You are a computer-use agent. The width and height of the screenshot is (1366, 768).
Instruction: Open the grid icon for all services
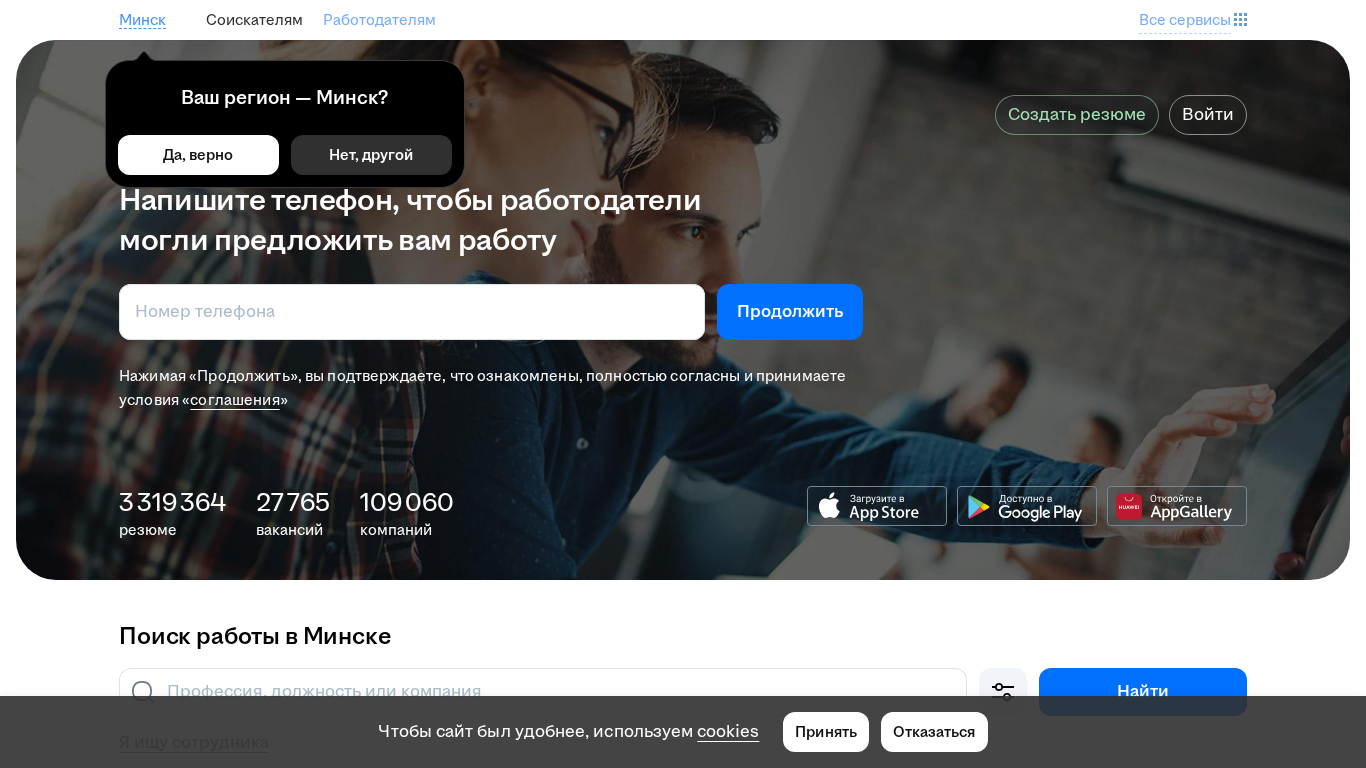click(x=1240, y=20)
